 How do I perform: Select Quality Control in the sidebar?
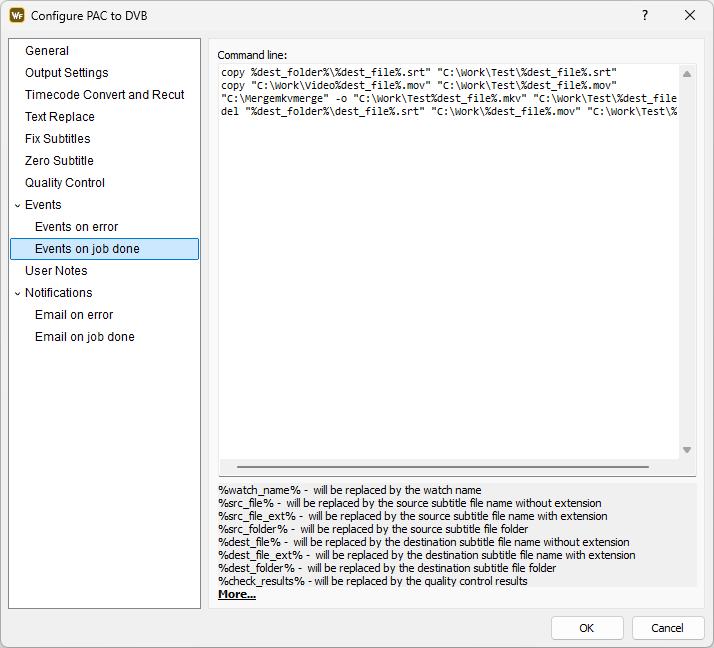point(64,183)
